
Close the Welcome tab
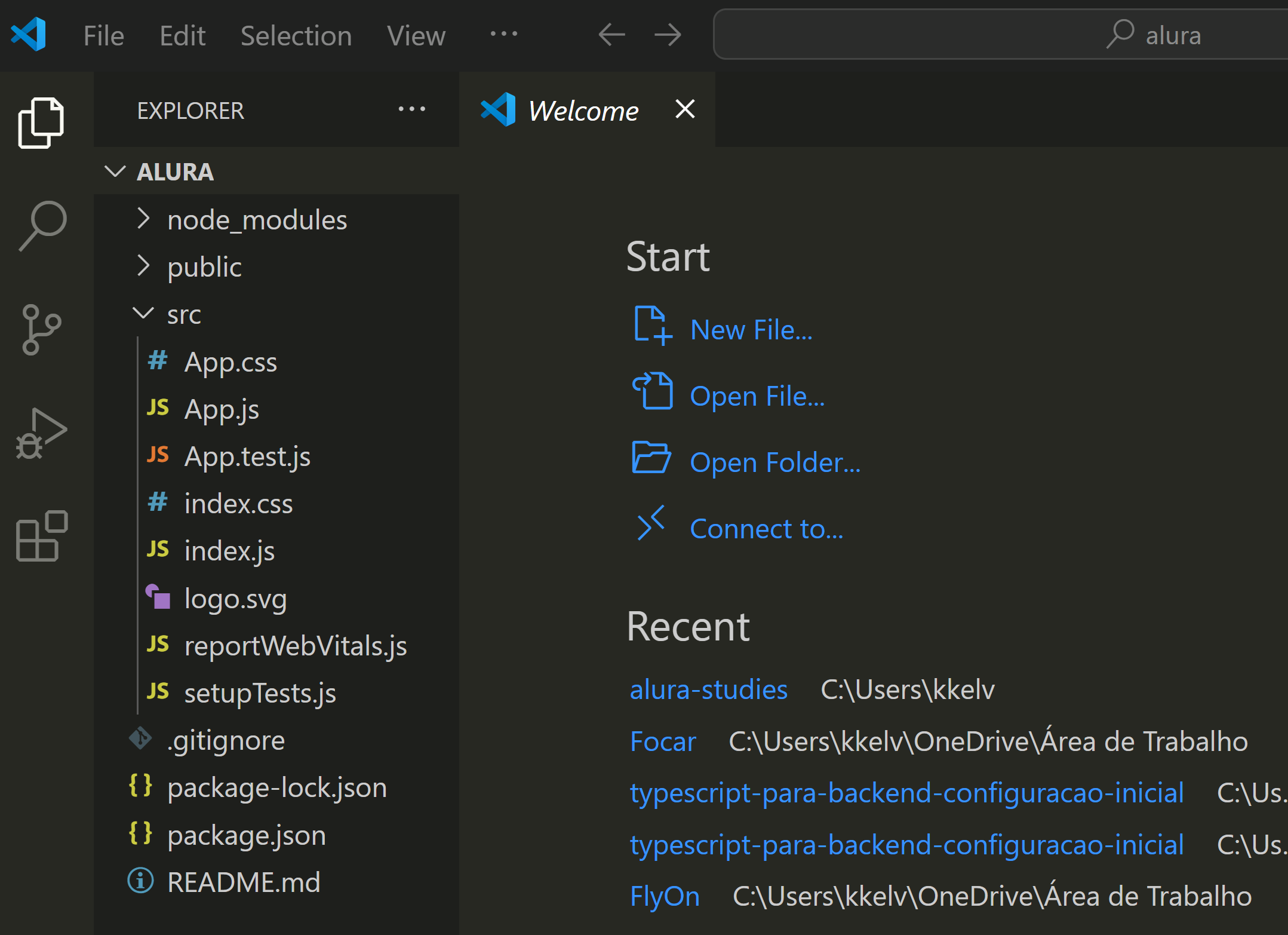tap(685, 109)
